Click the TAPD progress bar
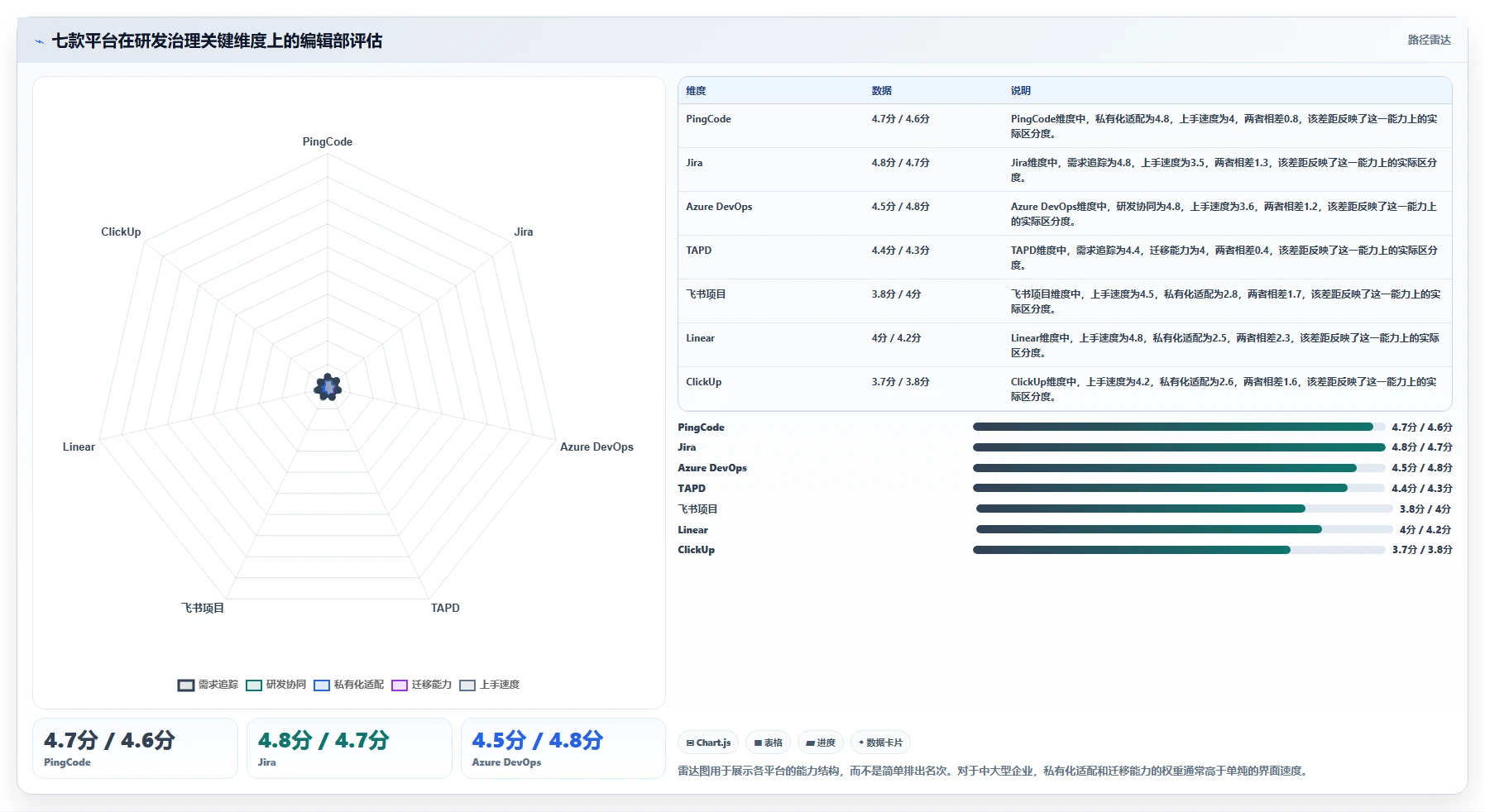This screenshot has width=1485, height=812. pyautogui.click(x=1178, y=488)
